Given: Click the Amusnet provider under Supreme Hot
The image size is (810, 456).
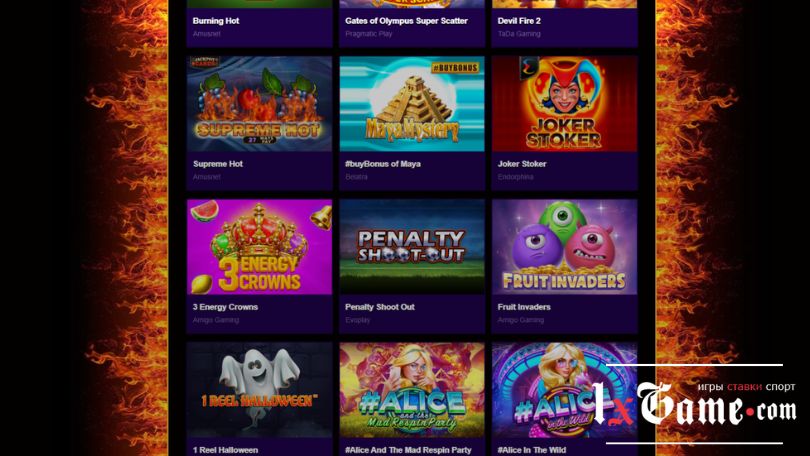Looking at the screenshot, I should click(x=207, y=177).
